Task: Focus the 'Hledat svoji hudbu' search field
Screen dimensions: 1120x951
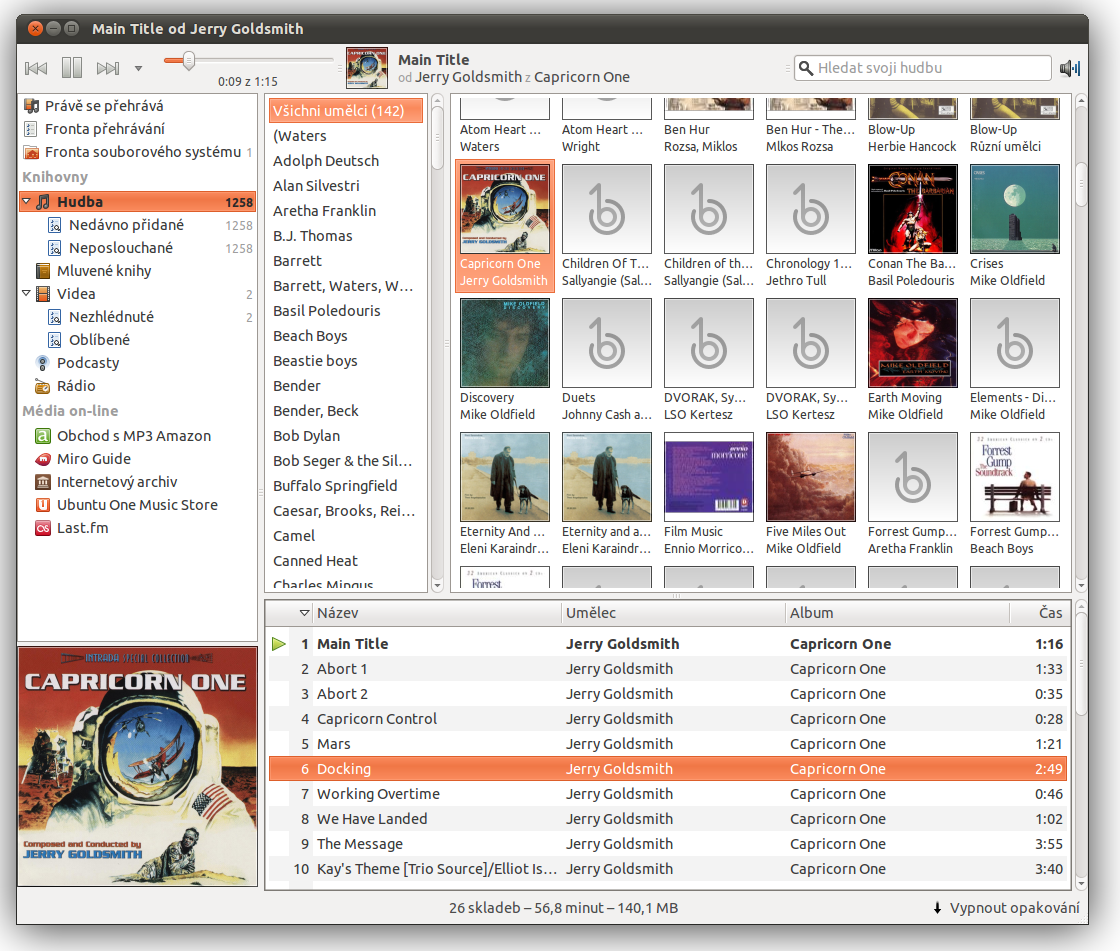Action: [923, 68]
